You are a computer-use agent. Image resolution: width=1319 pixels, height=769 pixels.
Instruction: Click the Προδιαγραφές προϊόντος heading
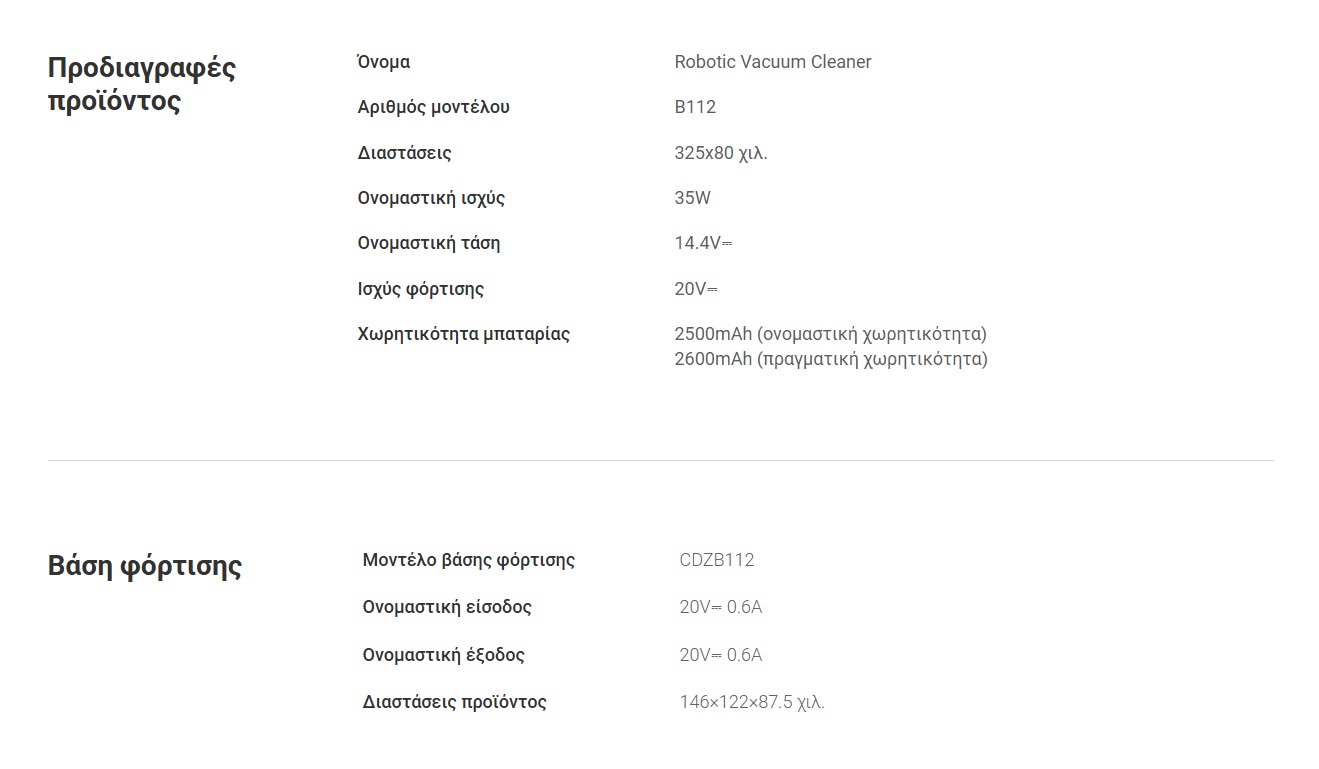click(x=142, y=85)
